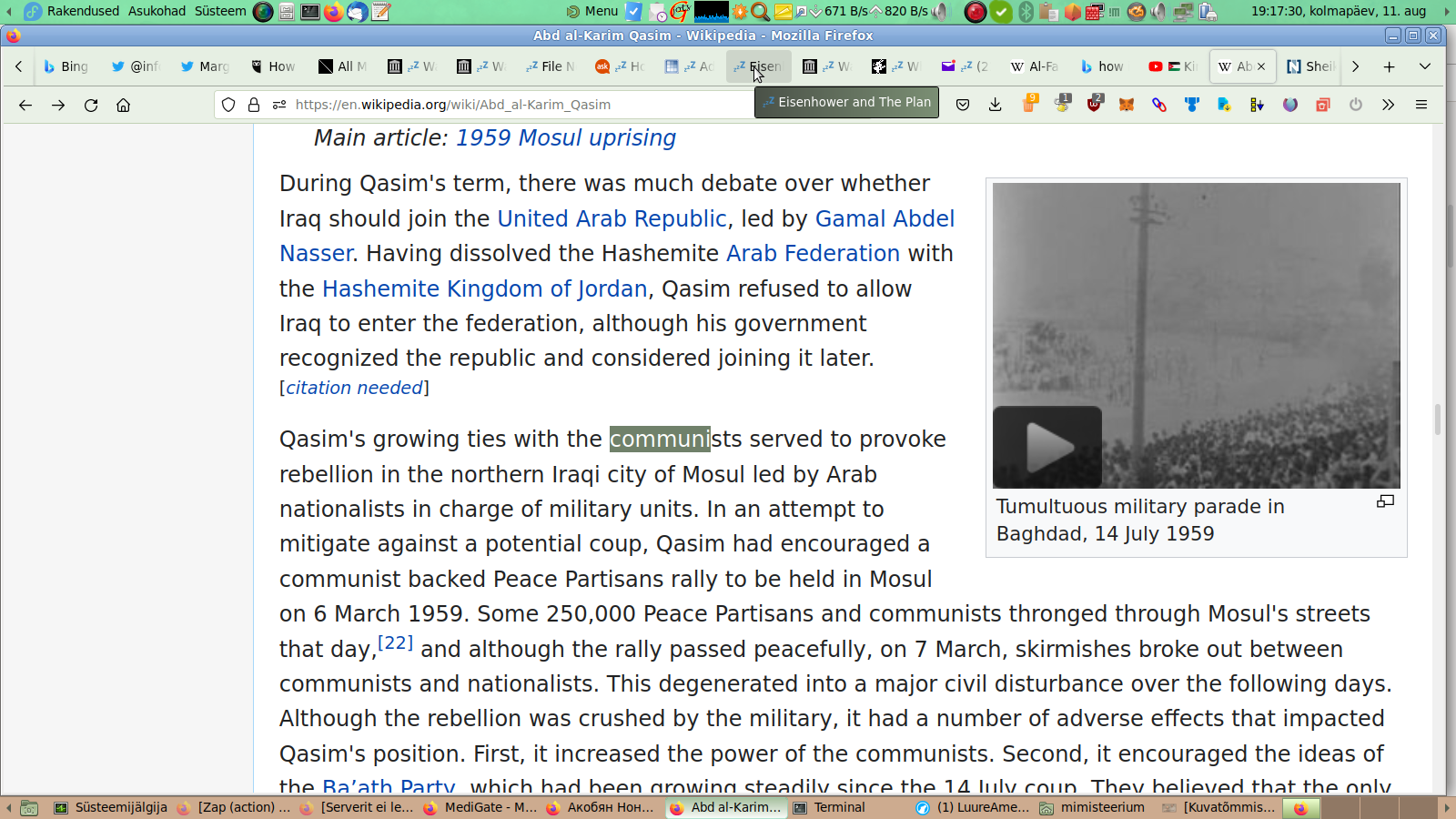The width and height of the screenshot is (1456, 819).
Task: Open the Firefox application menu
Action: [1421, 105]
